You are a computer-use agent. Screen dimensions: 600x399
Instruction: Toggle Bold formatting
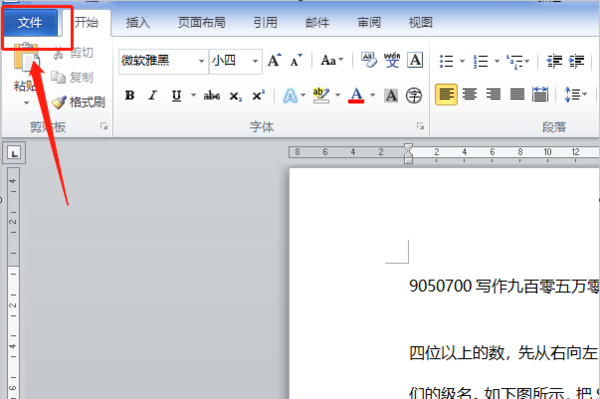130,95
